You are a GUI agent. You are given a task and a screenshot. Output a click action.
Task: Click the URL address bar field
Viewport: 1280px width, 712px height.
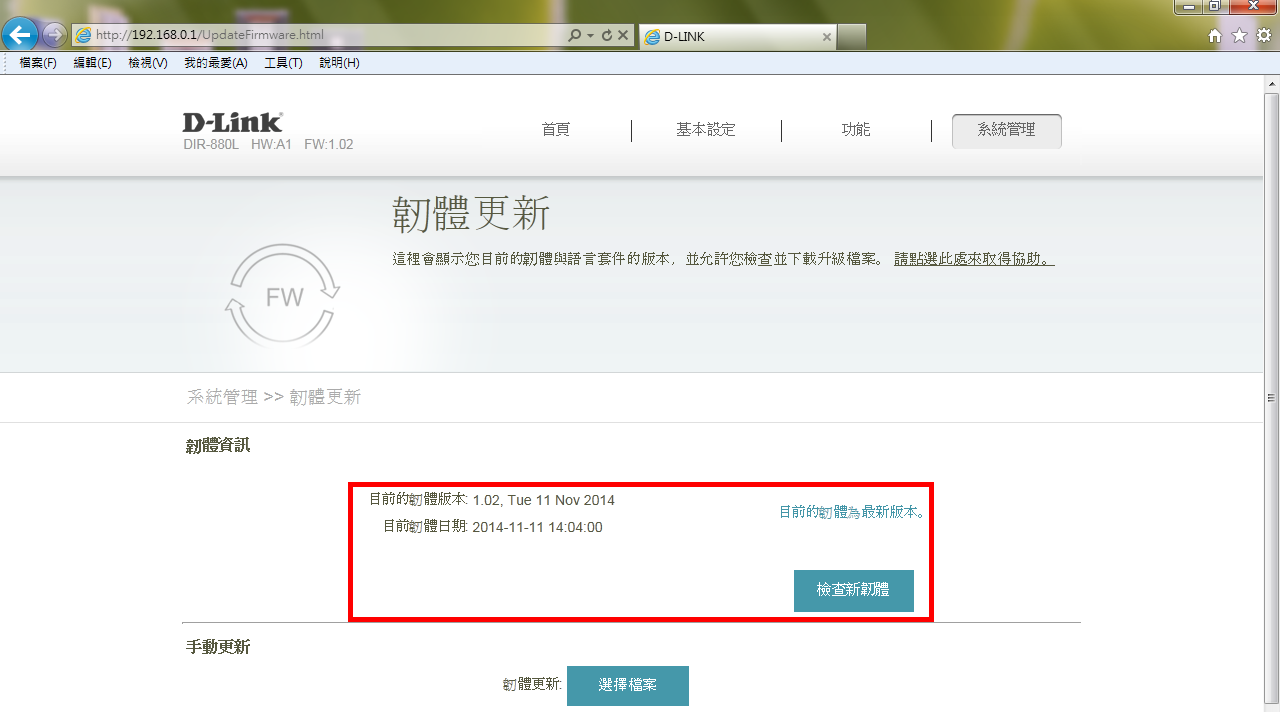point(330,35)
